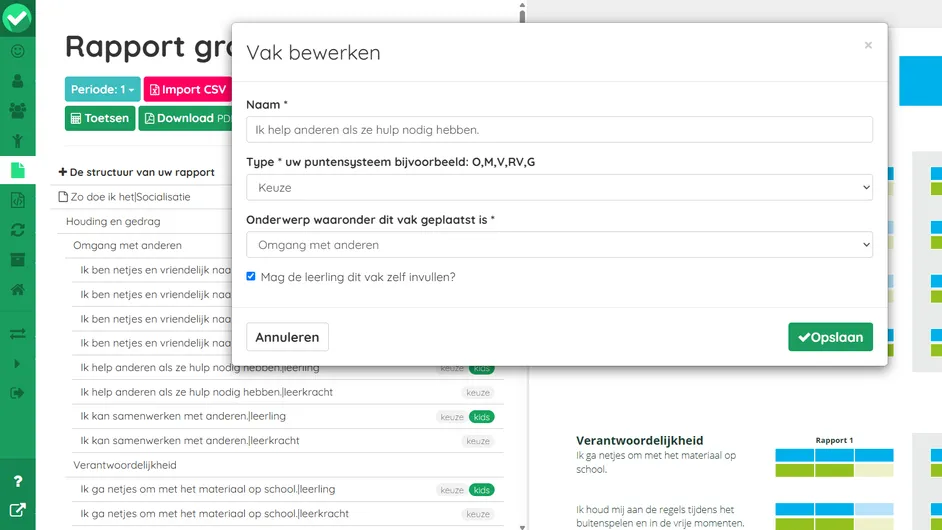Screen dimensions: 942x530
Task: Open the 'Onderwerp' dropdown showing Omgang met anderen
Action: pyautogui.click(x=559, y=245)
